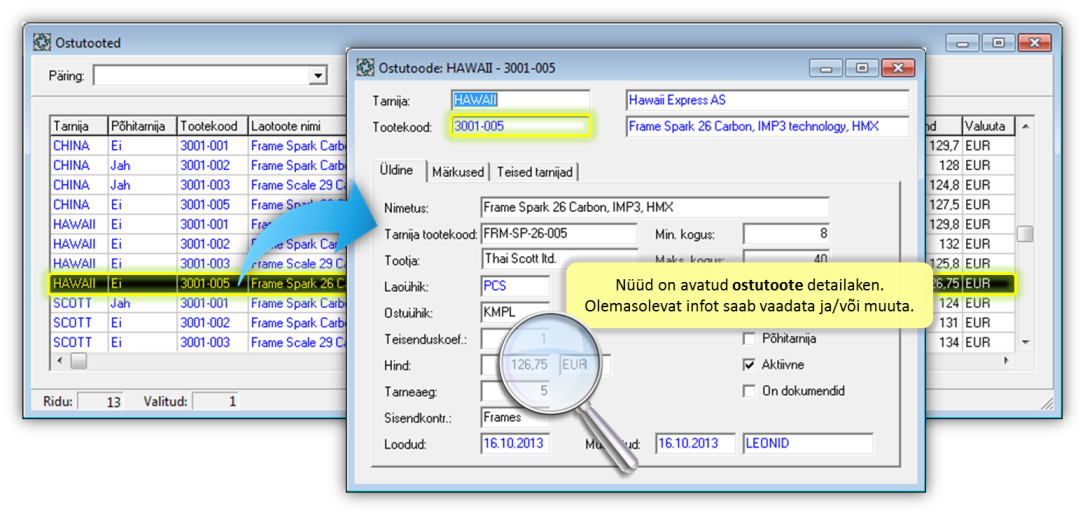Click the vertical scrollbar thumb in Ostutooted
This screenshot has width=1085, height=515.
tap(1025, 234)
